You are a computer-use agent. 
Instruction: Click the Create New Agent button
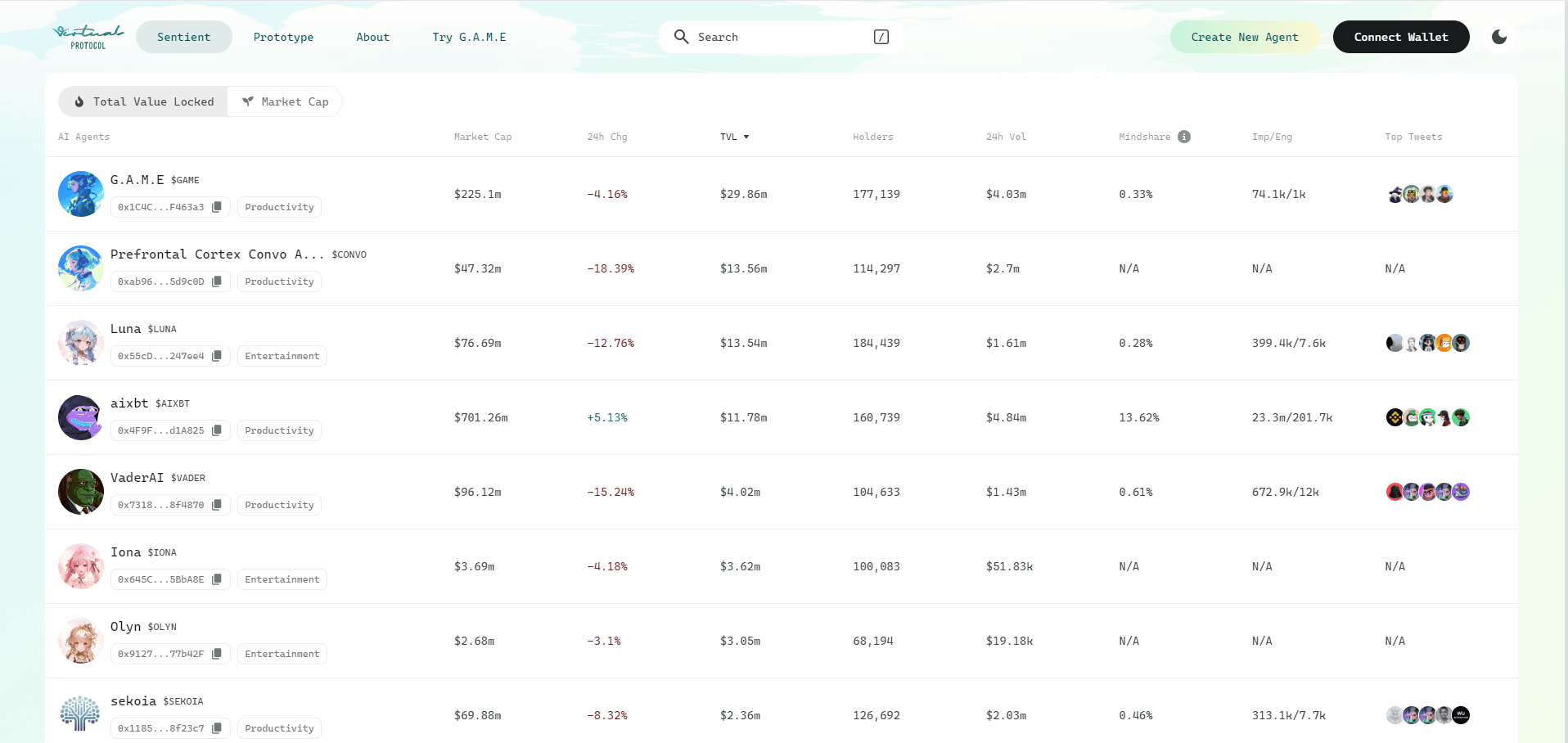(x=1244, y=37)
